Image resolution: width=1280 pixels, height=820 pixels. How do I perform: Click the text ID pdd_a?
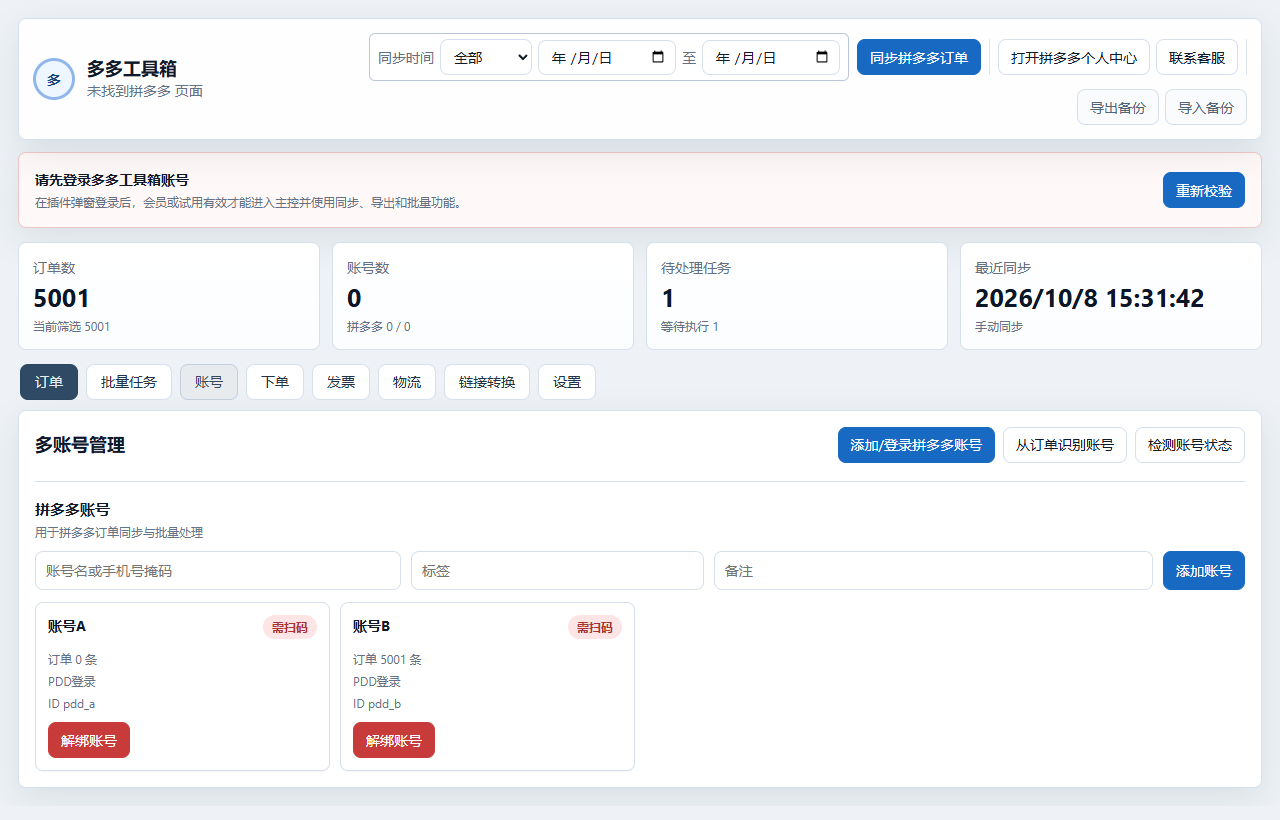pyautogui.click(x=71, y=704)
